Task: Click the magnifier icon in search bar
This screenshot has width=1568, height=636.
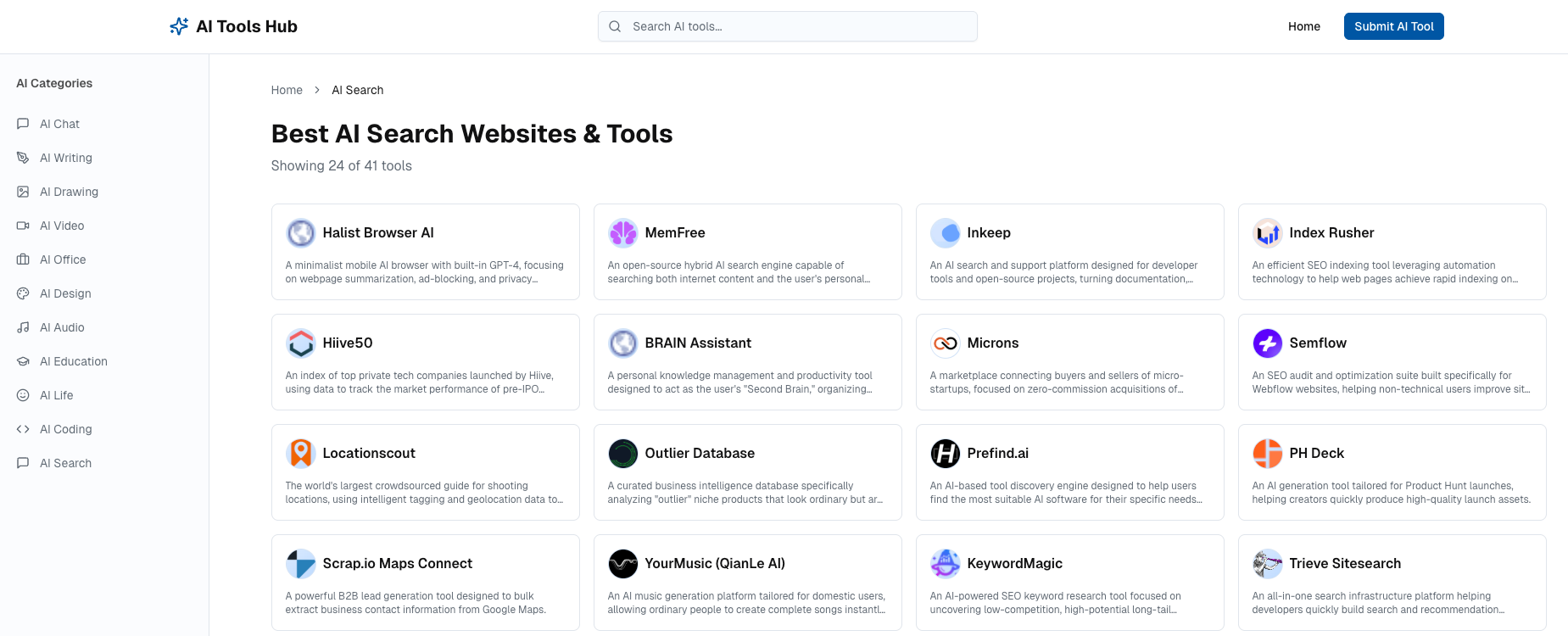Action: [615, 26]
